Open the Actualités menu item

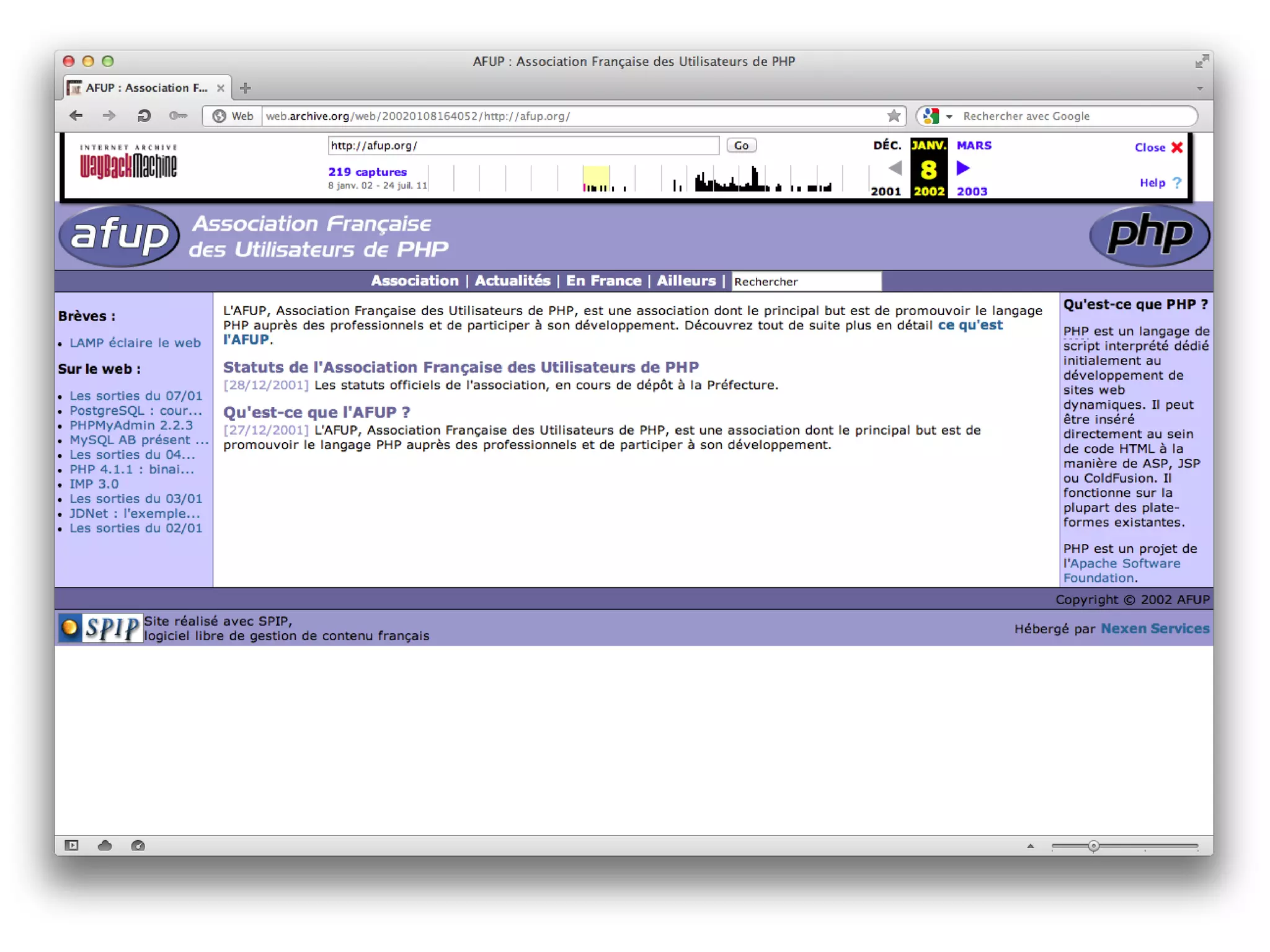pyautogui.click(x=512, y=281)
